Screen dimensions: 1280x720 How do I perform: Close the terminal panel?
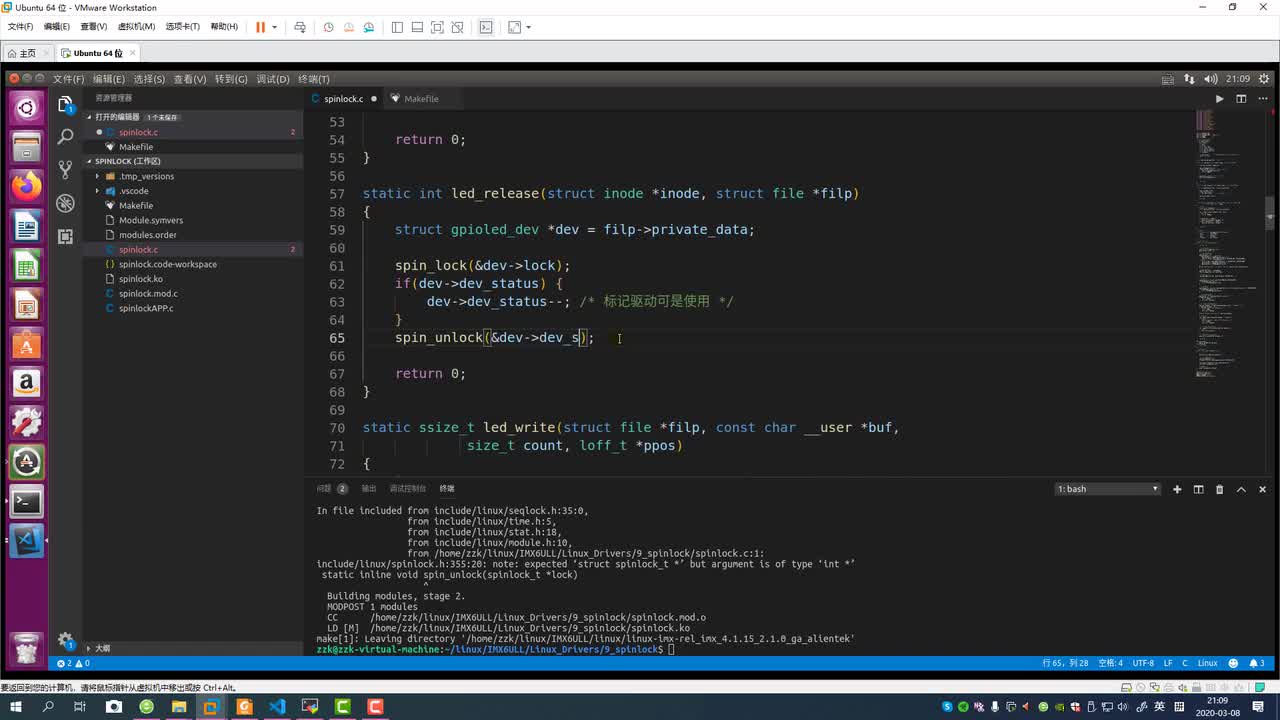click(1262, 489)
